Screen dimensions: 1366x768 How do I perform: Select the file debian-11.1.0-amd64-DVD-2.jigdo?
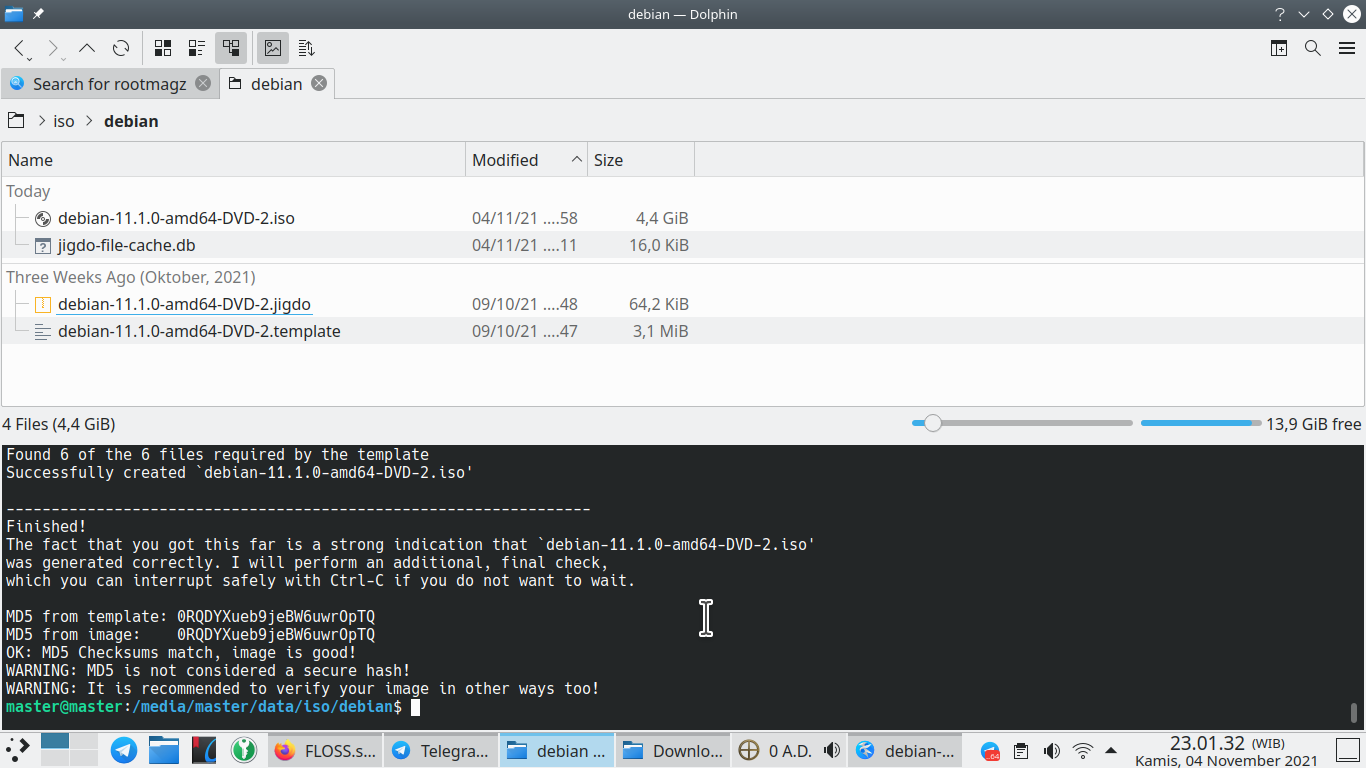(x=185, y=304)
